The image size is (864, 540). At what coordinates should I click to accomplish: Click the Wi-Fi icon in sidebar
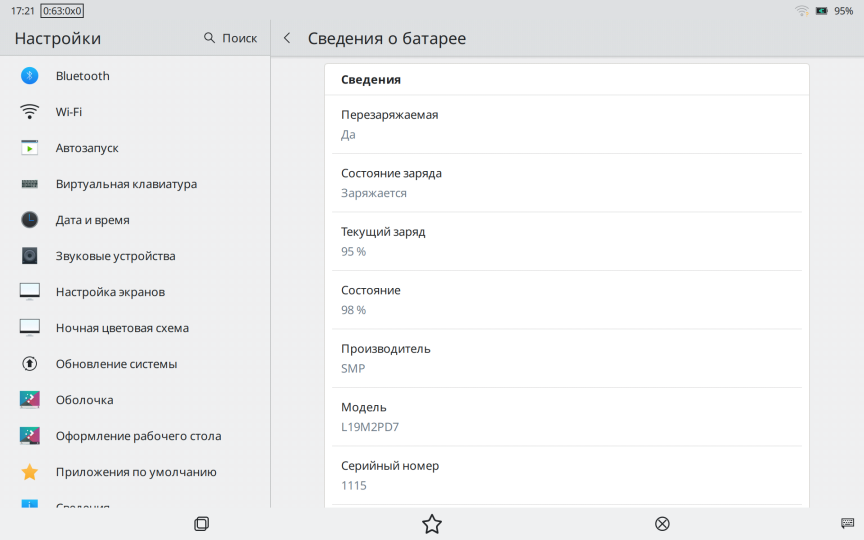coord(30,112)
